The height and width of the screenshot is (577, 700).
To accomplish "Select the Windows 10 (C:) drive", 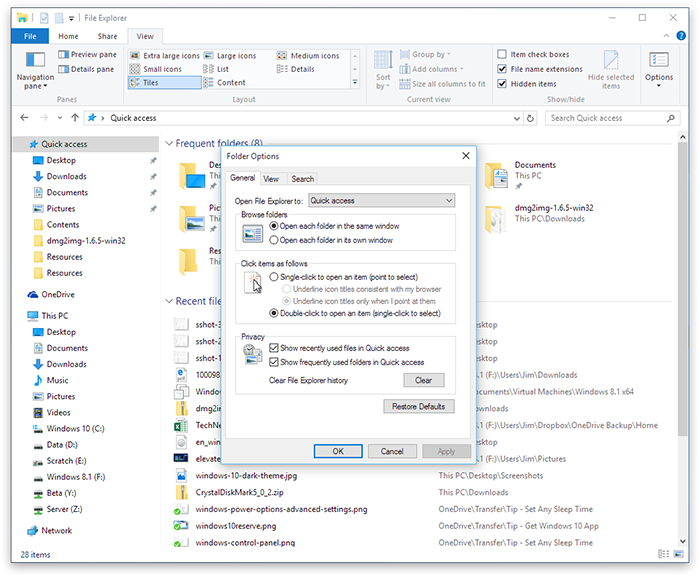I will [75, 429].
